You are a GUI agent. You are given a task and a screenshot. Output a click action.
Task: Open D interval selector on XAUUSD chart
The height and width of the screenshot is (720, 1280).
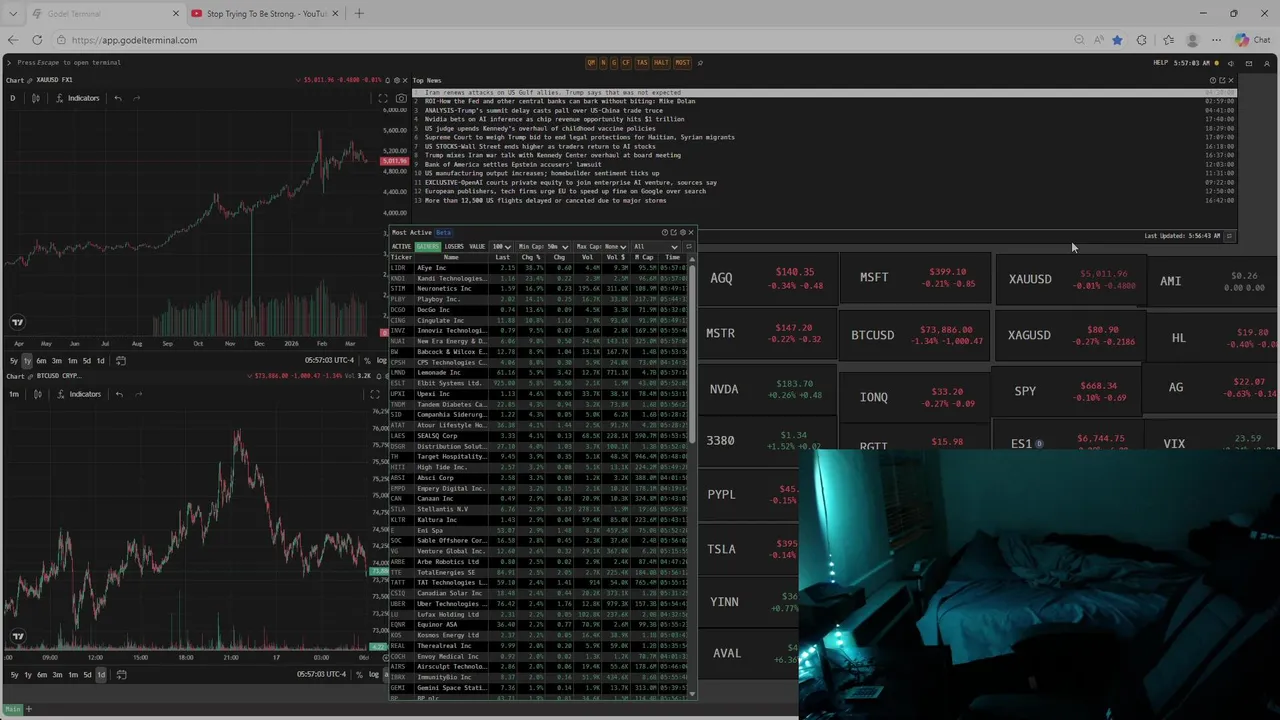coord(13,98)
